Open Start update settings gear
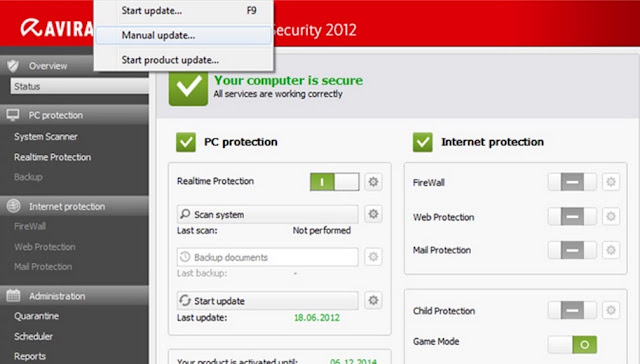The width and height of the screenshot is (640, 364). 373,300
